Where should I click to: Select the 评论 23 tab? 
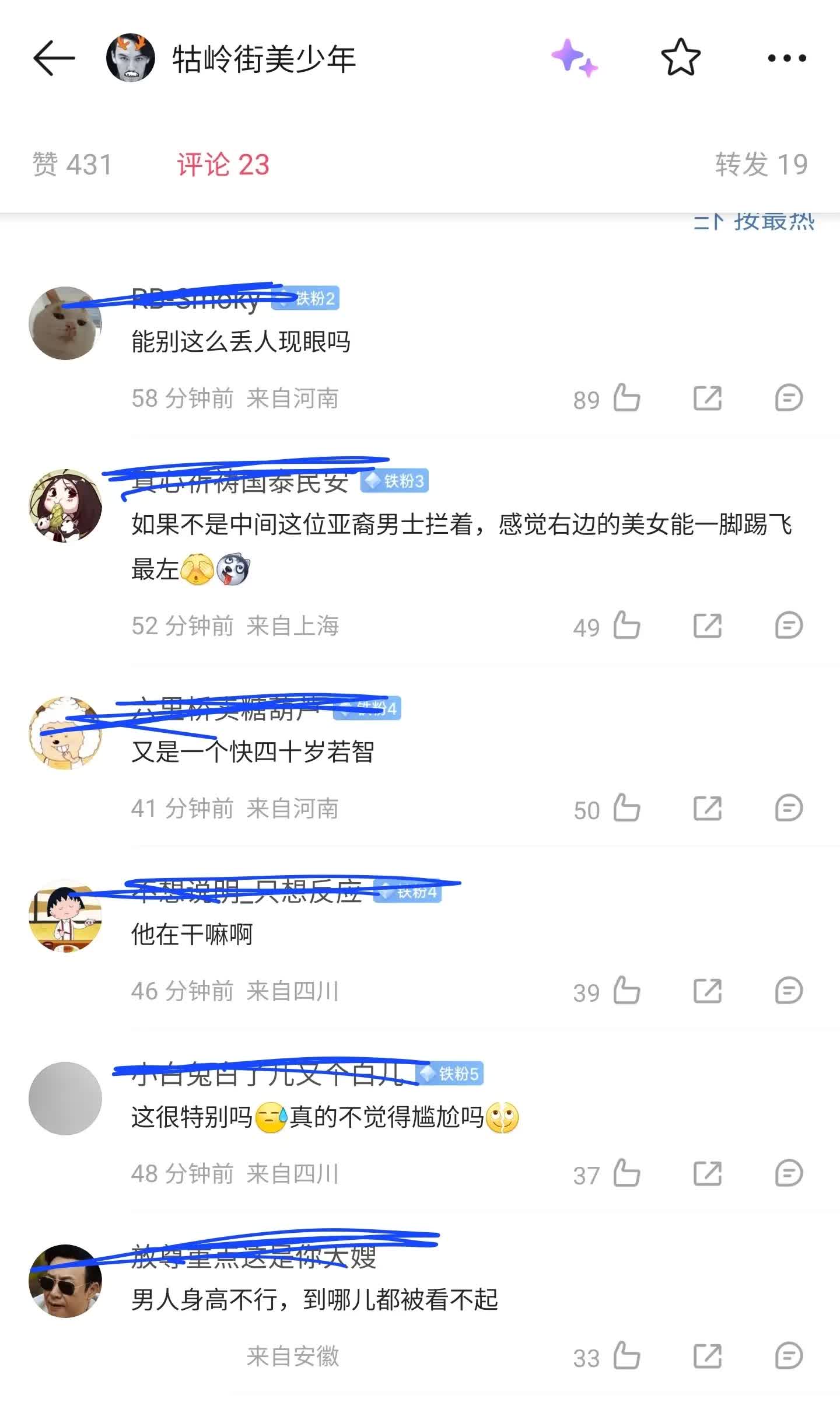pos(223,165)
